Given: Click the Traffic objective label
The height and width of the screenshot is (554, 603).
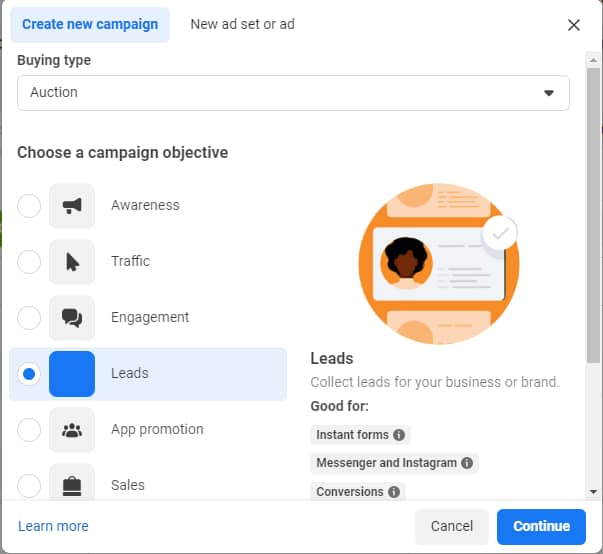Looking at the screenshot, I should pyautogui.click(x=130, y=261).
